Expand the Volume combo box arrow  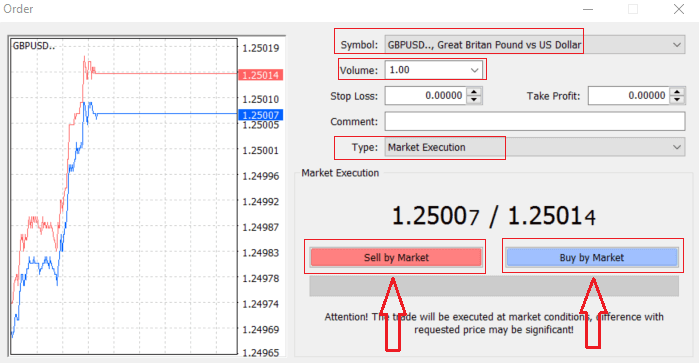[474, 70]
